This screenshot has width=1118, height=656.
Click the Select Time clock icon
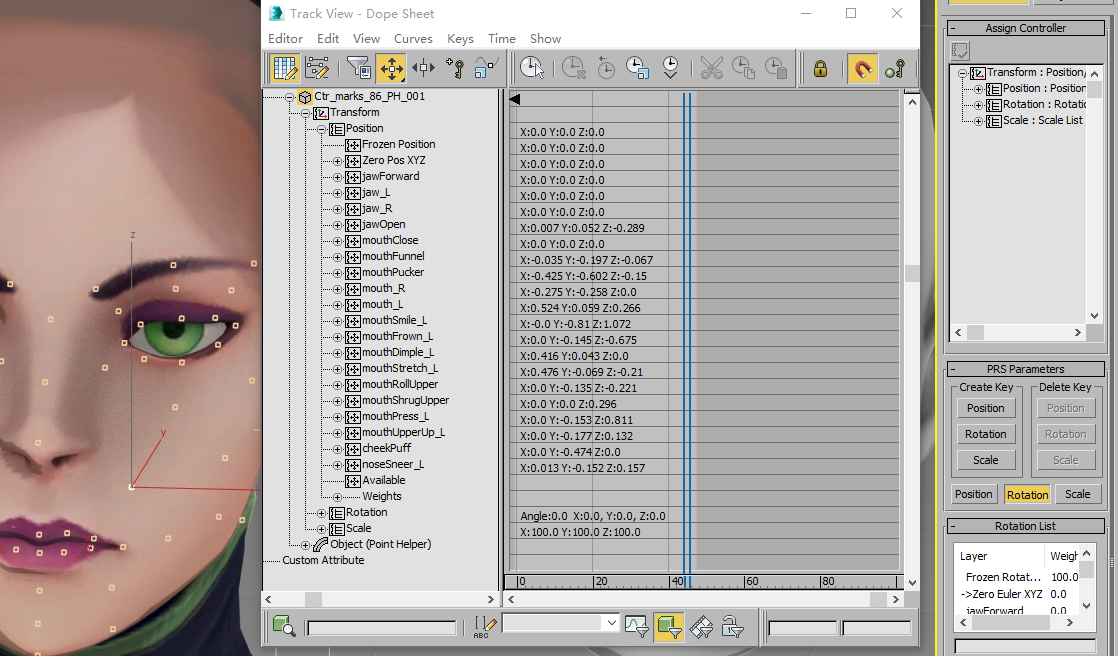pos(532,68)
